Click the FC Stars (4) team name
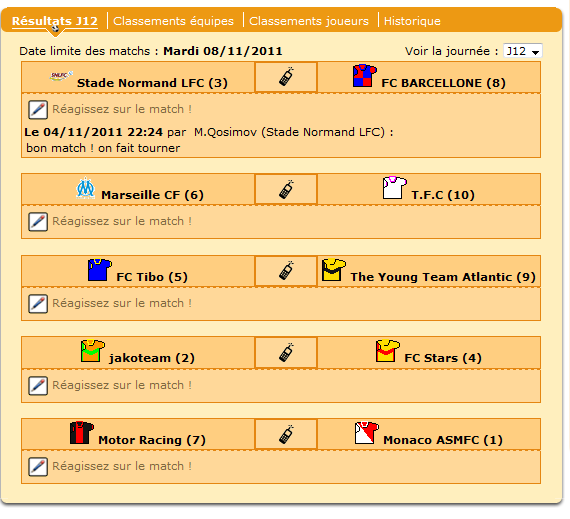Image resolution: width=570 pixels, height=519 pixels. [443, 358]
